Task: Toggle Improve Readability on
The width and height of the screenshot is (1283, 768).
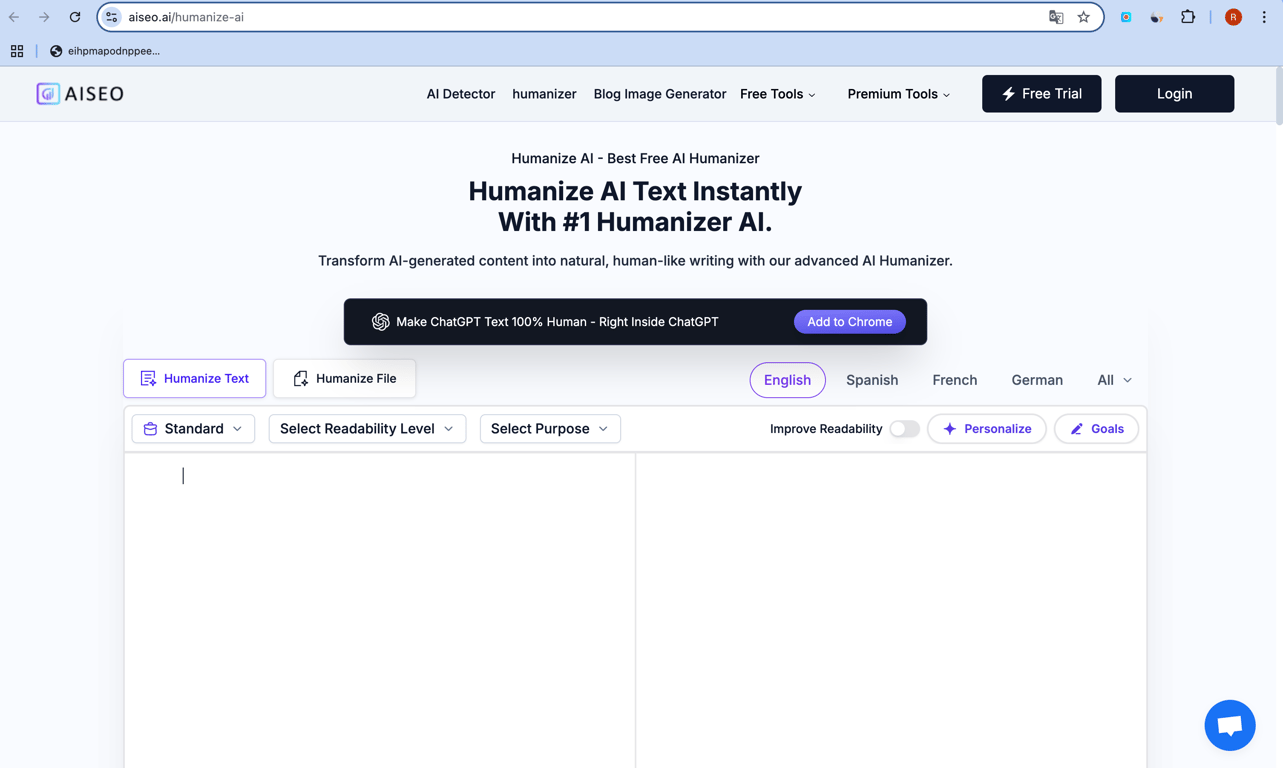Action: (904, 428)
